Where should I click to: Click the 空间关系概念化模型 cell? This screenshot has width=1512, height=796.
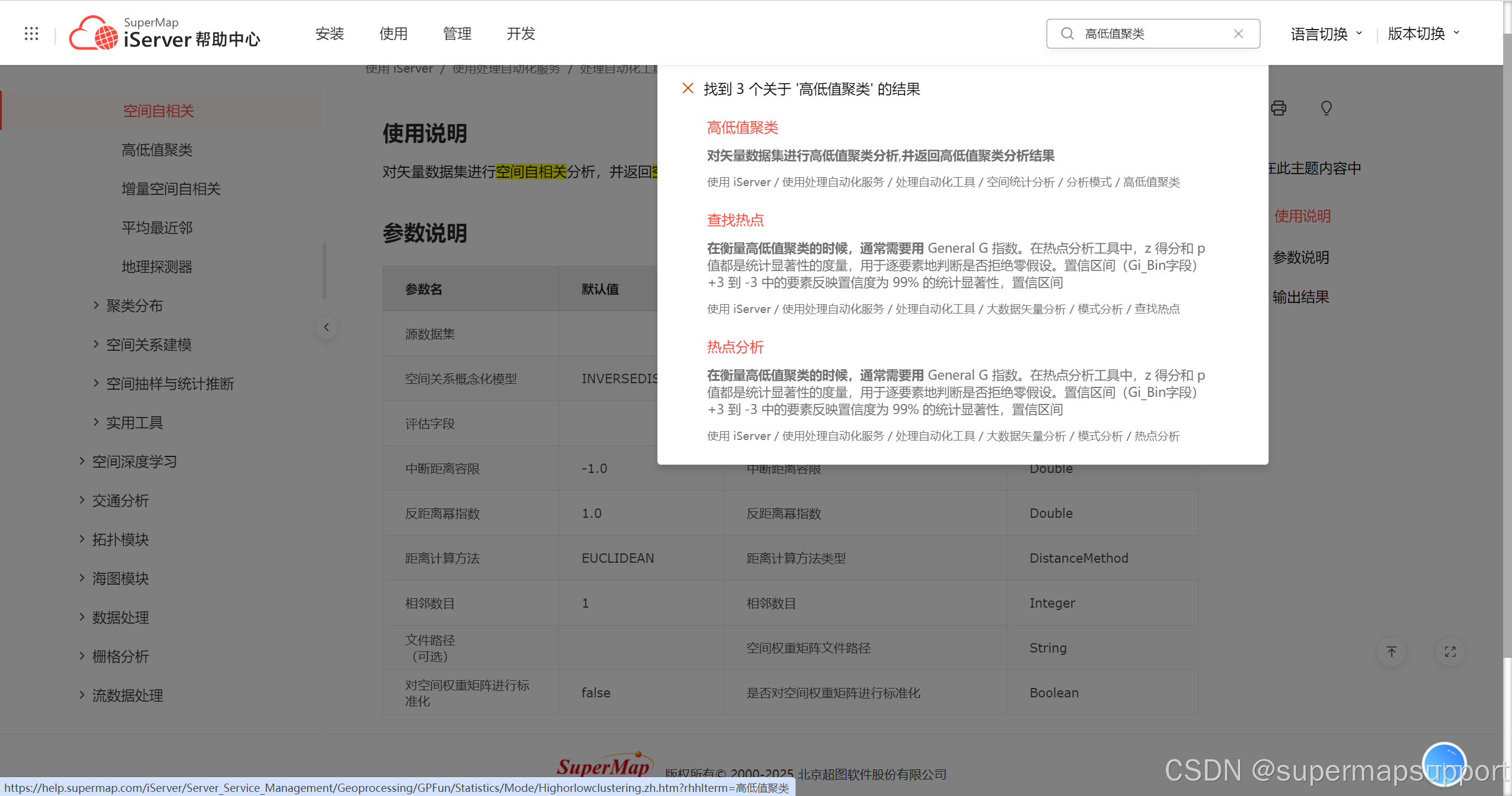click(471, 379)
